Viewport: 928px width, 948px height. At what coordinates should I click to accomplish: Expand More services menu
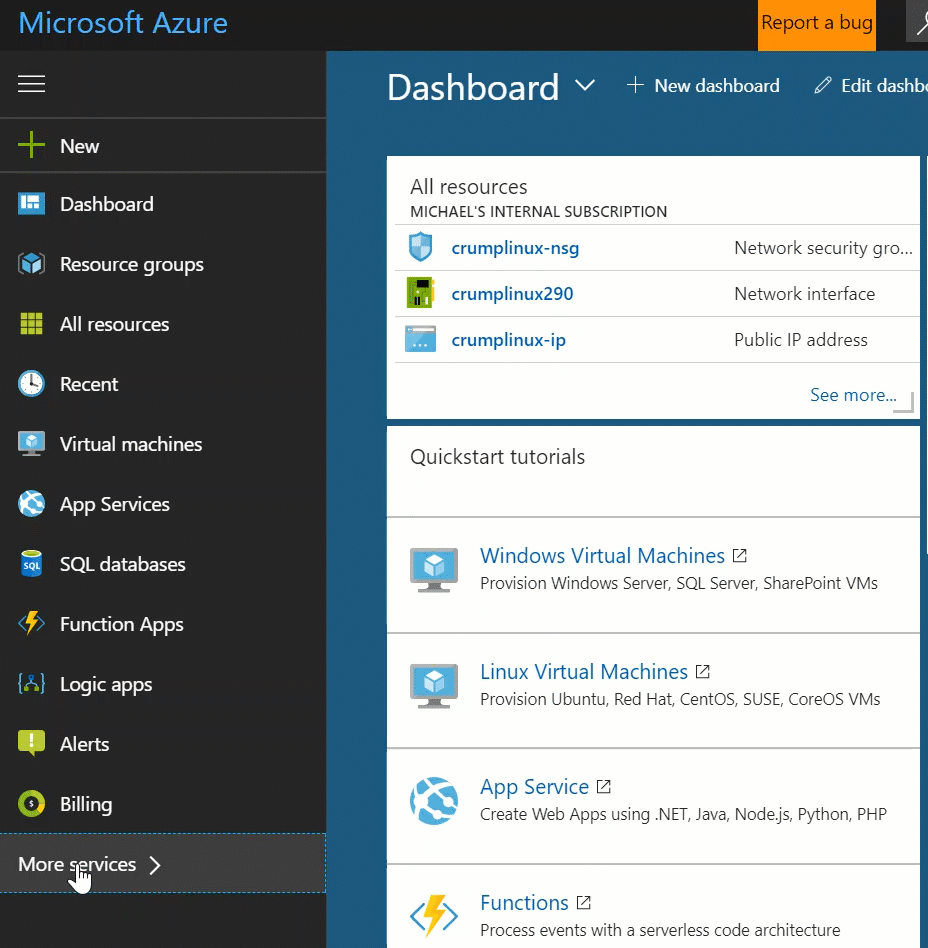[90, 864]
